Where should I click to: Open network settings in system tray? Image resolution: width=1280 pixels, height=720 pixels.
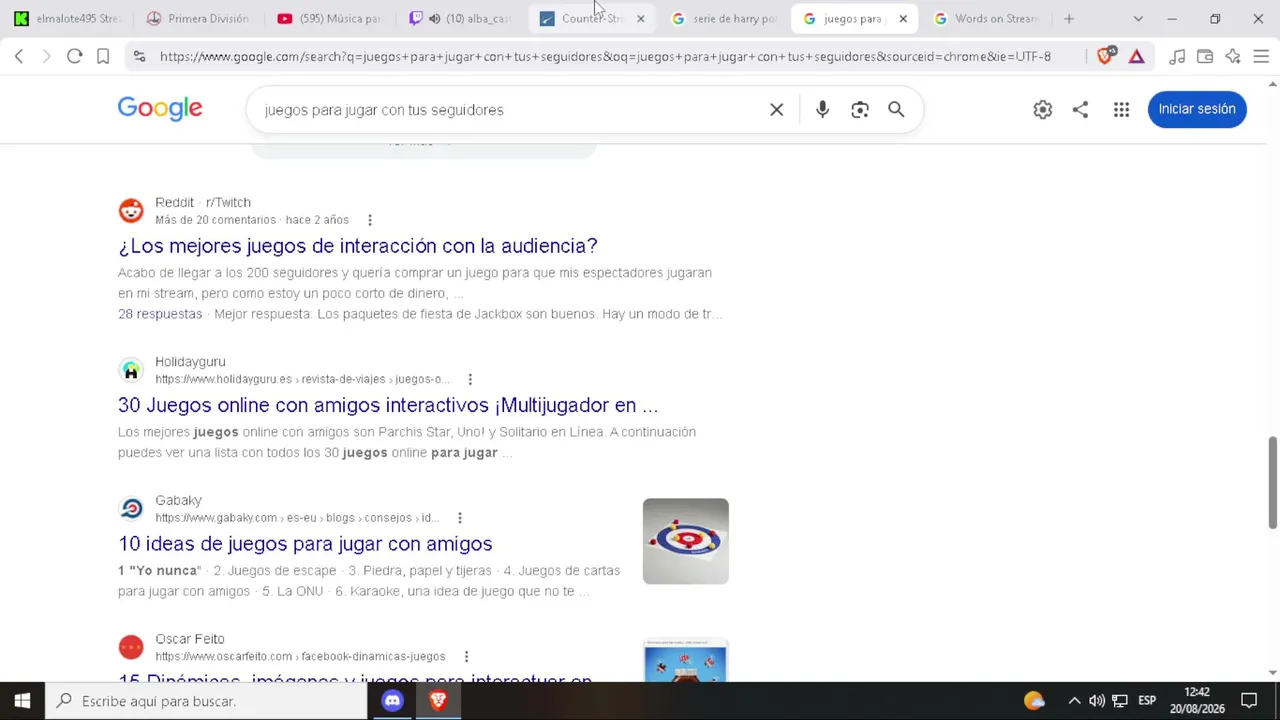[1120, 701]
